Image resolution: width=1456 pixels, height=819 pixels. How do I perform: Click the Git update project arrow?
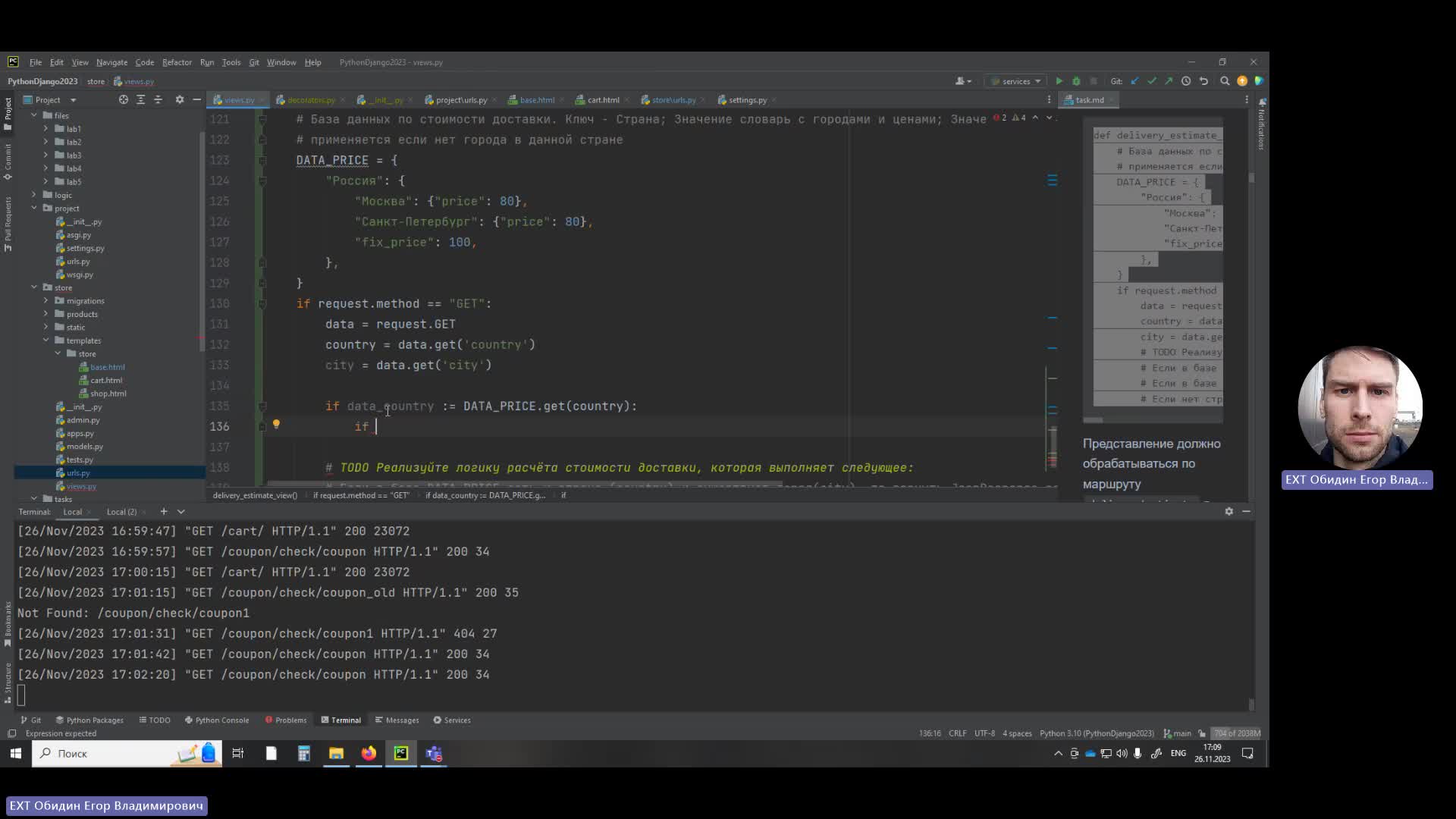pyautogui.click(x=1135, y=81)
